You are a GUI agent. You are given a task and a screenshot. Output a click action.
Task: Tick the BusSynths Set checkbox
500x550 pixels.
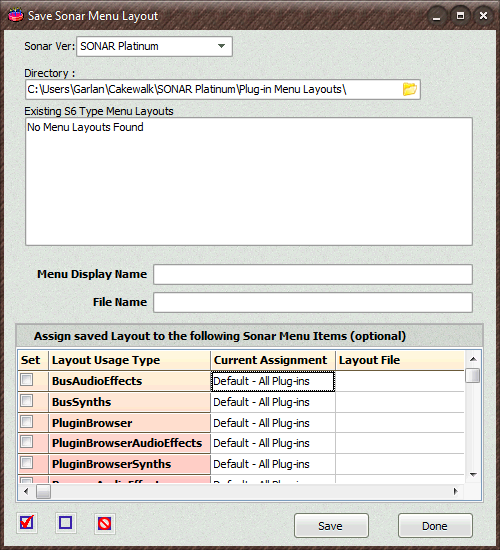coord(27,401)
